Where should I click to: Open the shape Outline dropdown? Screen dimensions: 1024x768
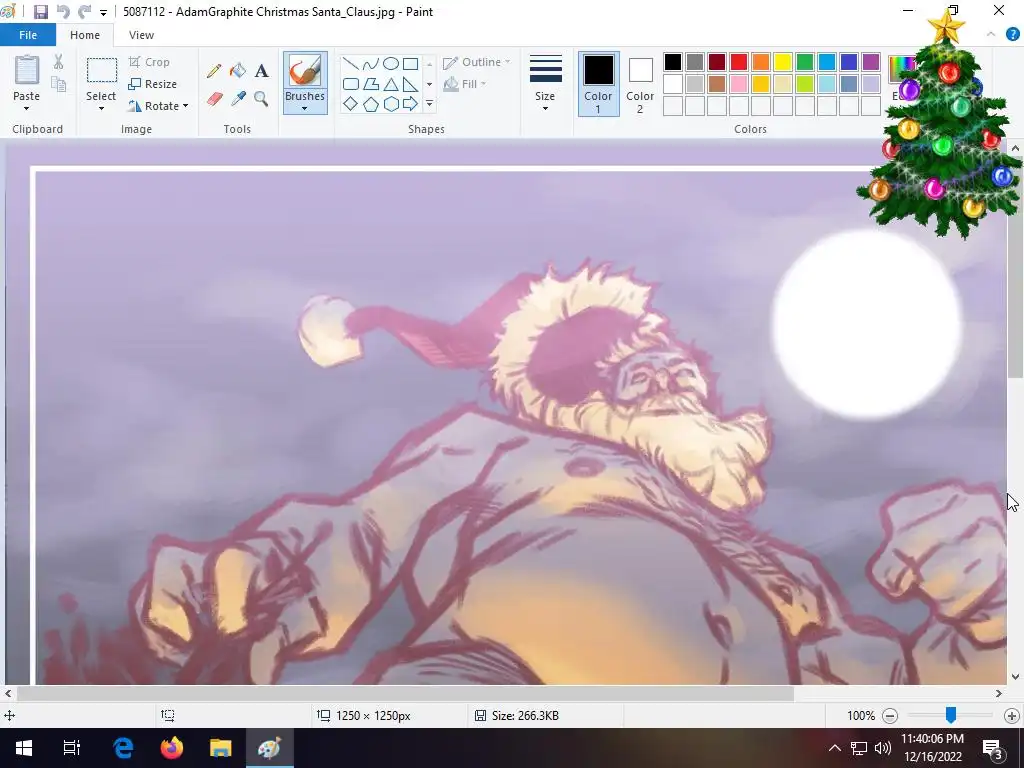click(x=477, y=62)
